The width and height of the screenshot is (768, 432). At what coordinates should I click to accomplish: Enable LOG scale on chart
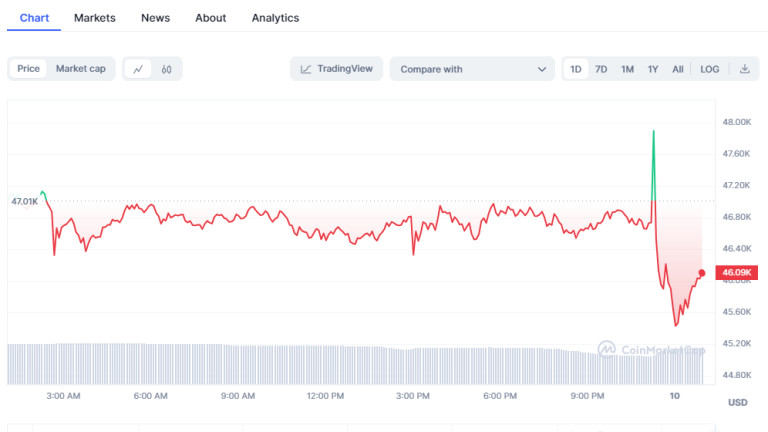709,69
